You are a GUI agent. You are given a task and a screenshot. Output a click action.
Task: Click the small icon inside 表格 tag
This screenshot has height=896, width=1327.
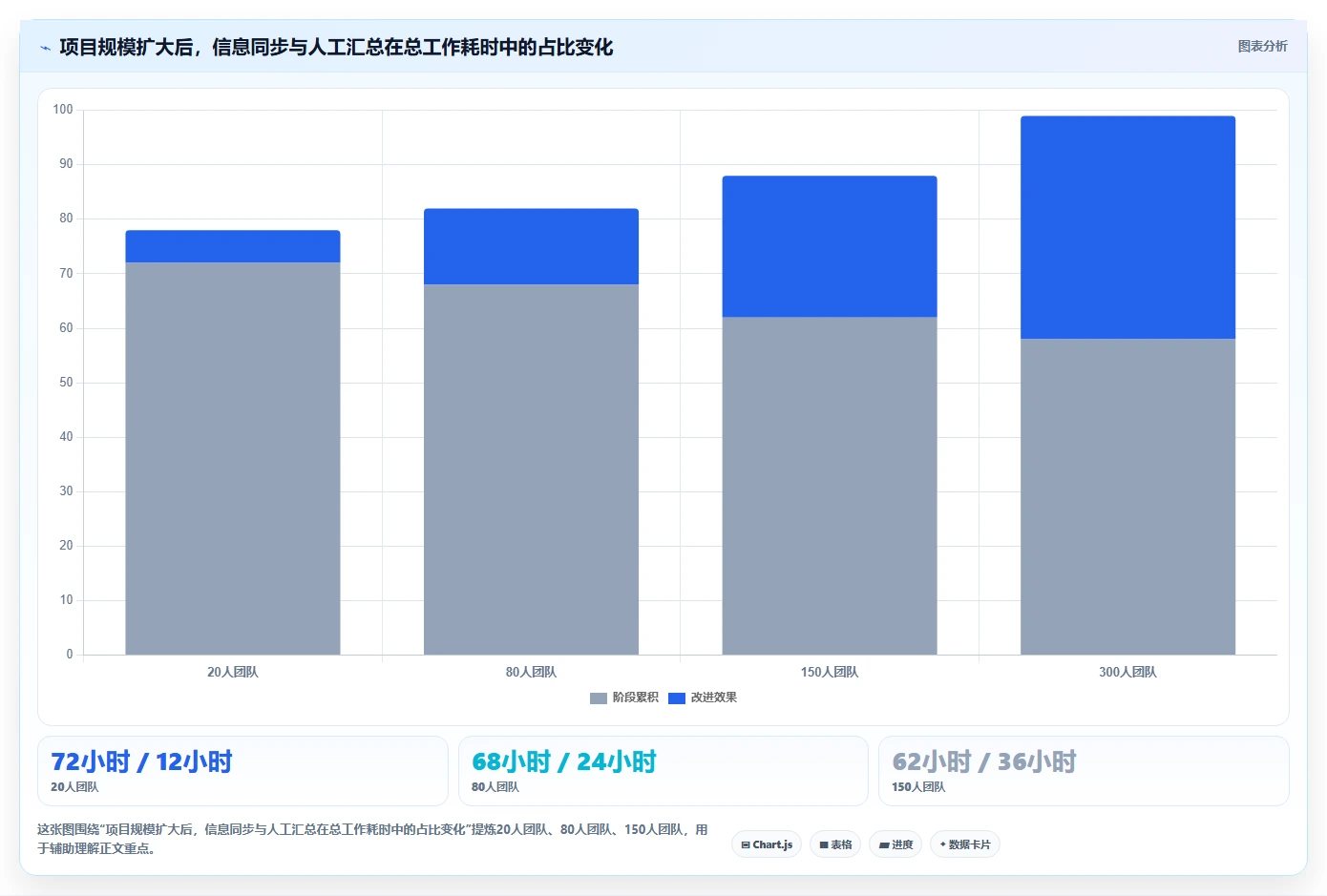(x=824, y=845)
